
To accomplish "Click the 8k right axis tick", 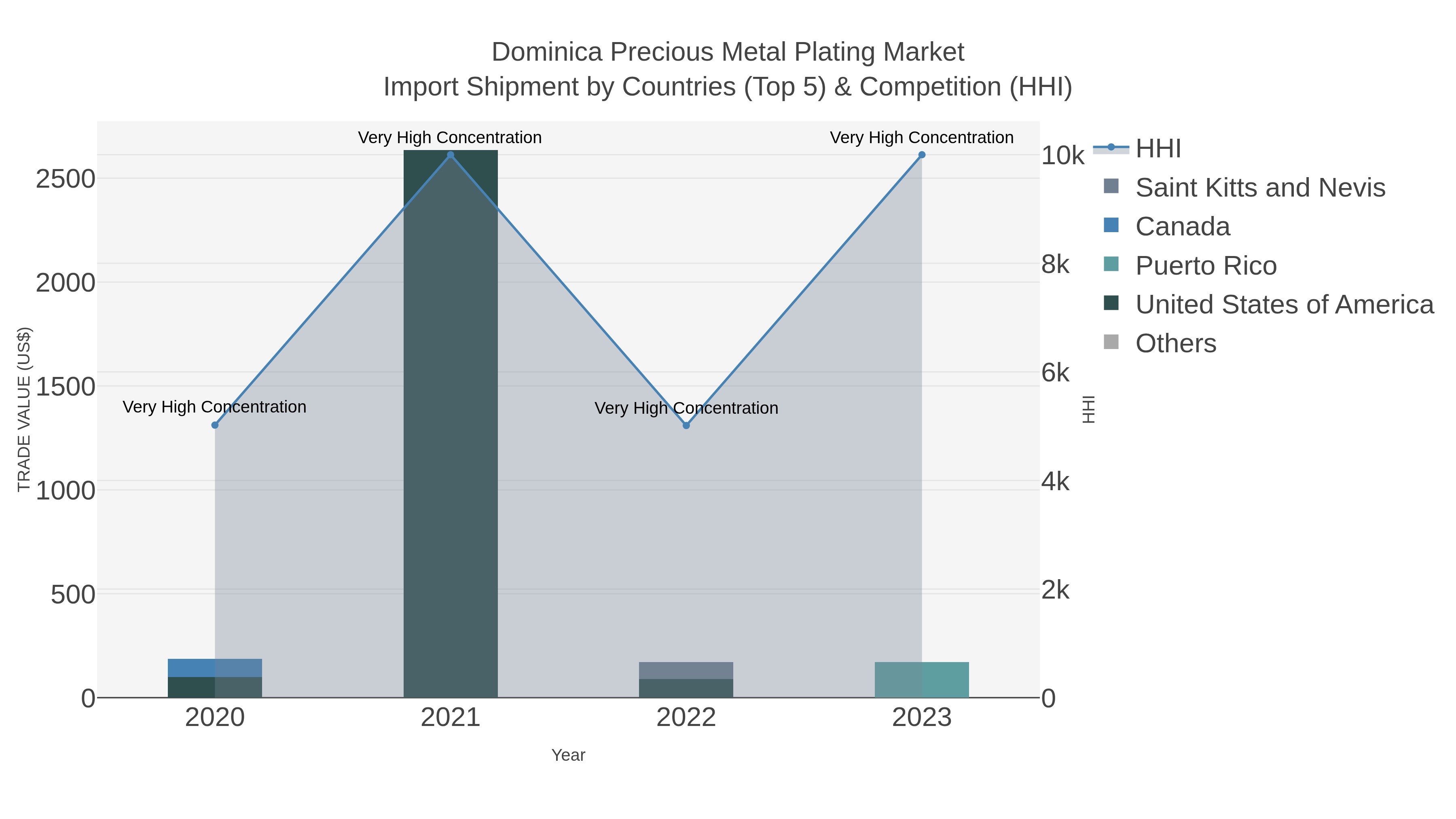I will point(1055,264).
